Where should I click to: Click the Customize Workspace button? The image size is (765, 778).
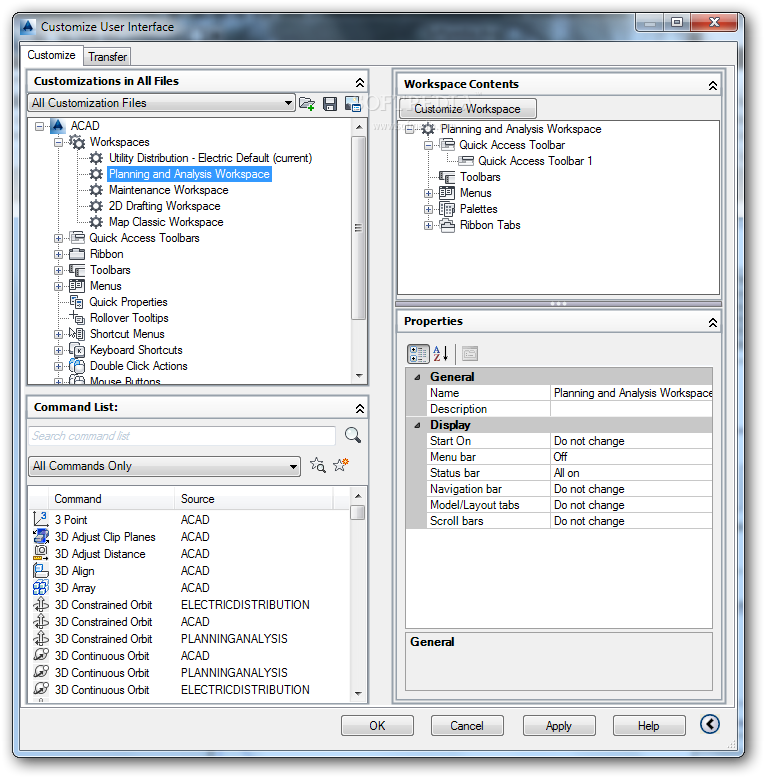coord(467,109)
